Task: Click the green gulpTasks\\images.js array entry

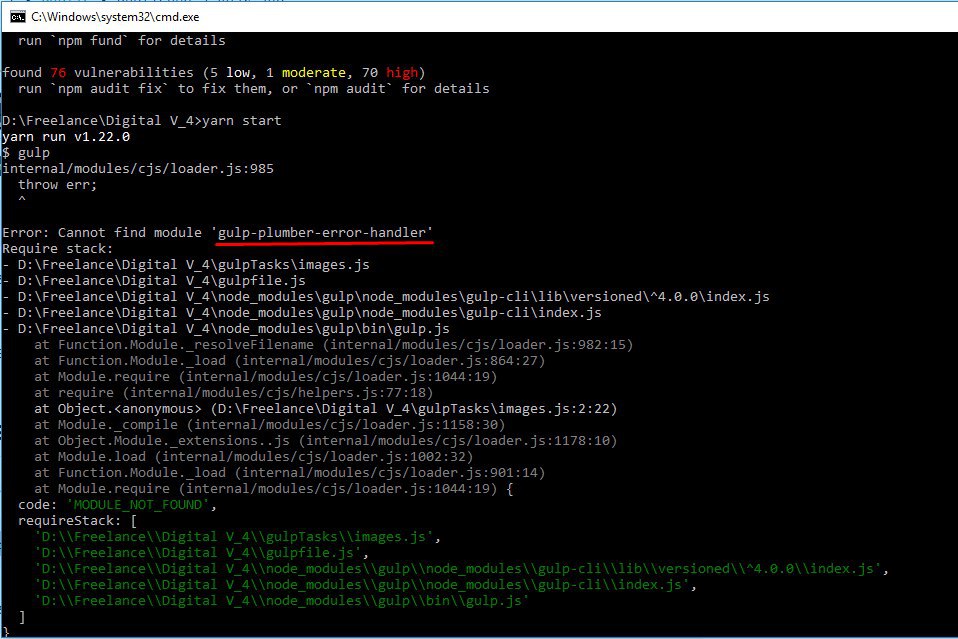Action: pos(233,536)
